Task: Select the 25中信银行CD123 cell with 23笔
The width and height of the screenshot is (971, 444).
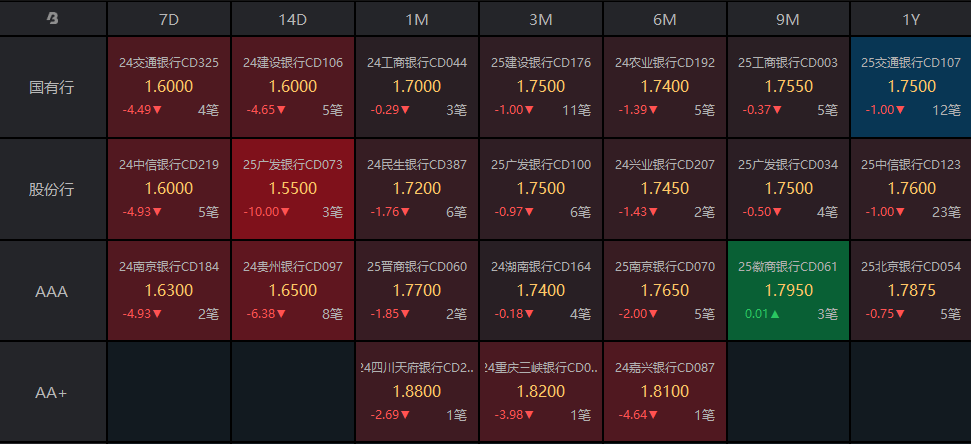Action: [x=911, y=190]
